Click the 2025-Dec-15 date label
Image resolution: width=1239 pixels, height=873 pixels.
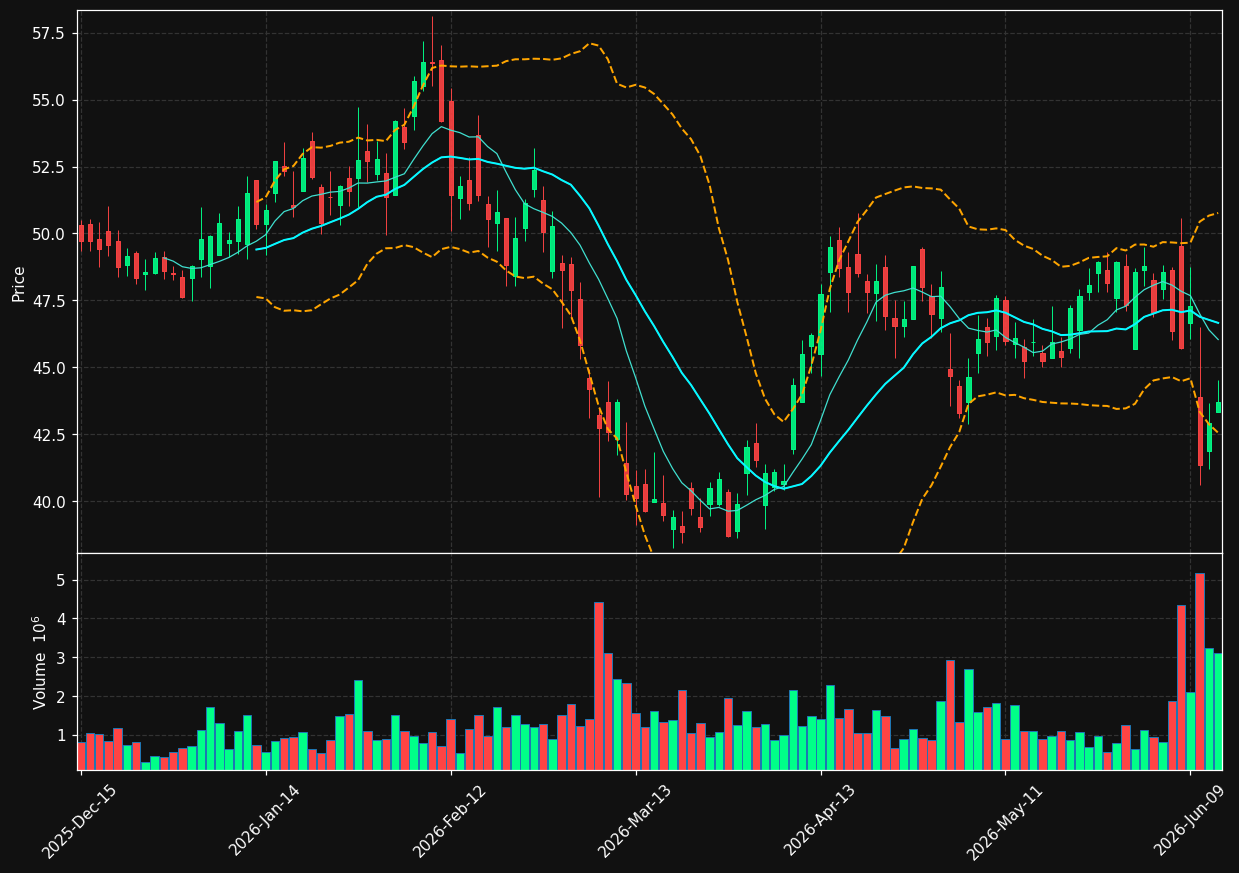coord(79,821)
